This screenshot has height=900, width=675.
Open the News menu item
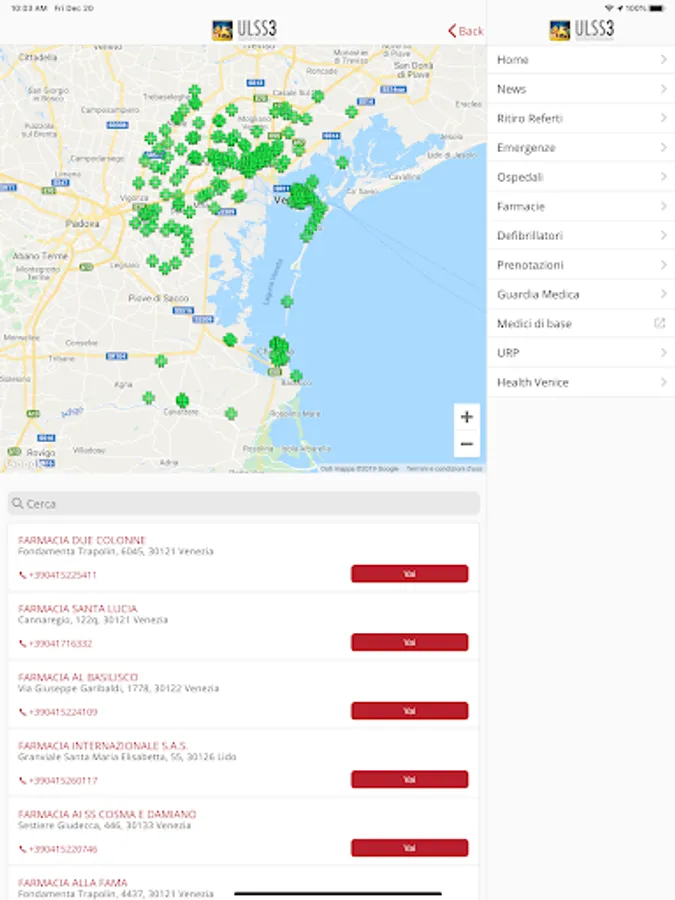coord(581,89)
